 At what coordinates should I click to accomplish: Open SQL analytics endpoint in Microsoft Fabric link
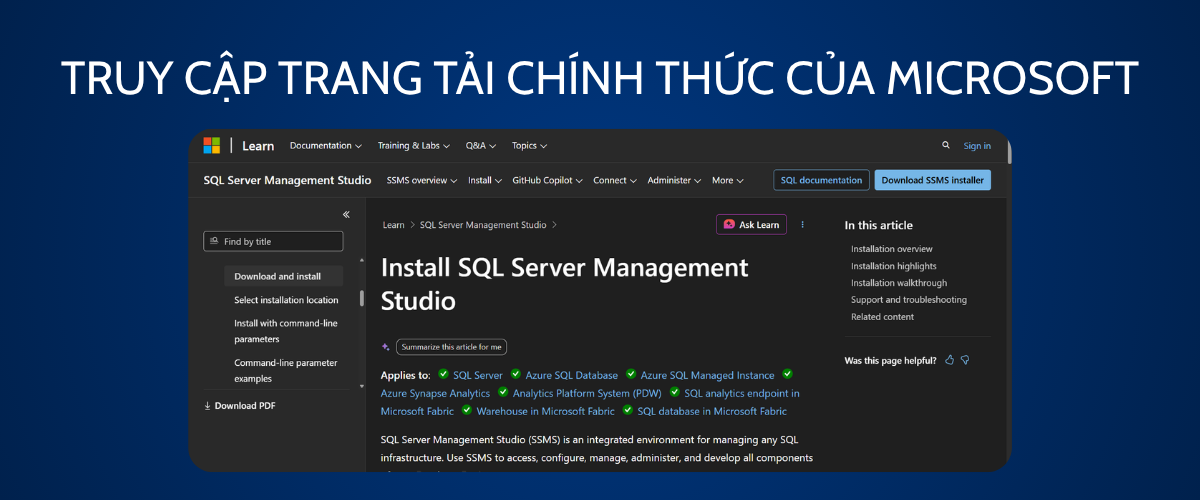pos(742,394)
